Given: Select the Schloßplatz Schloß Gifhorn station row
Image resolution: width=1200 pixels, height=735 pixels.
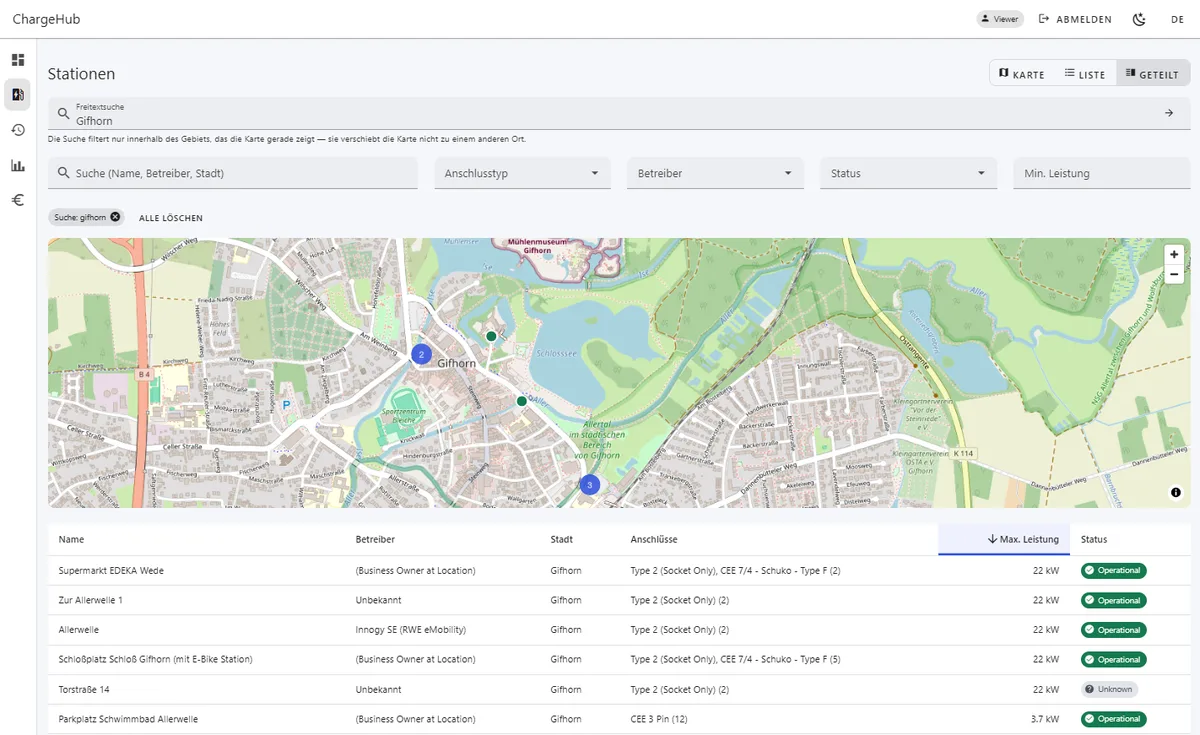Looking at the screenshot, I should coord(619,659).
